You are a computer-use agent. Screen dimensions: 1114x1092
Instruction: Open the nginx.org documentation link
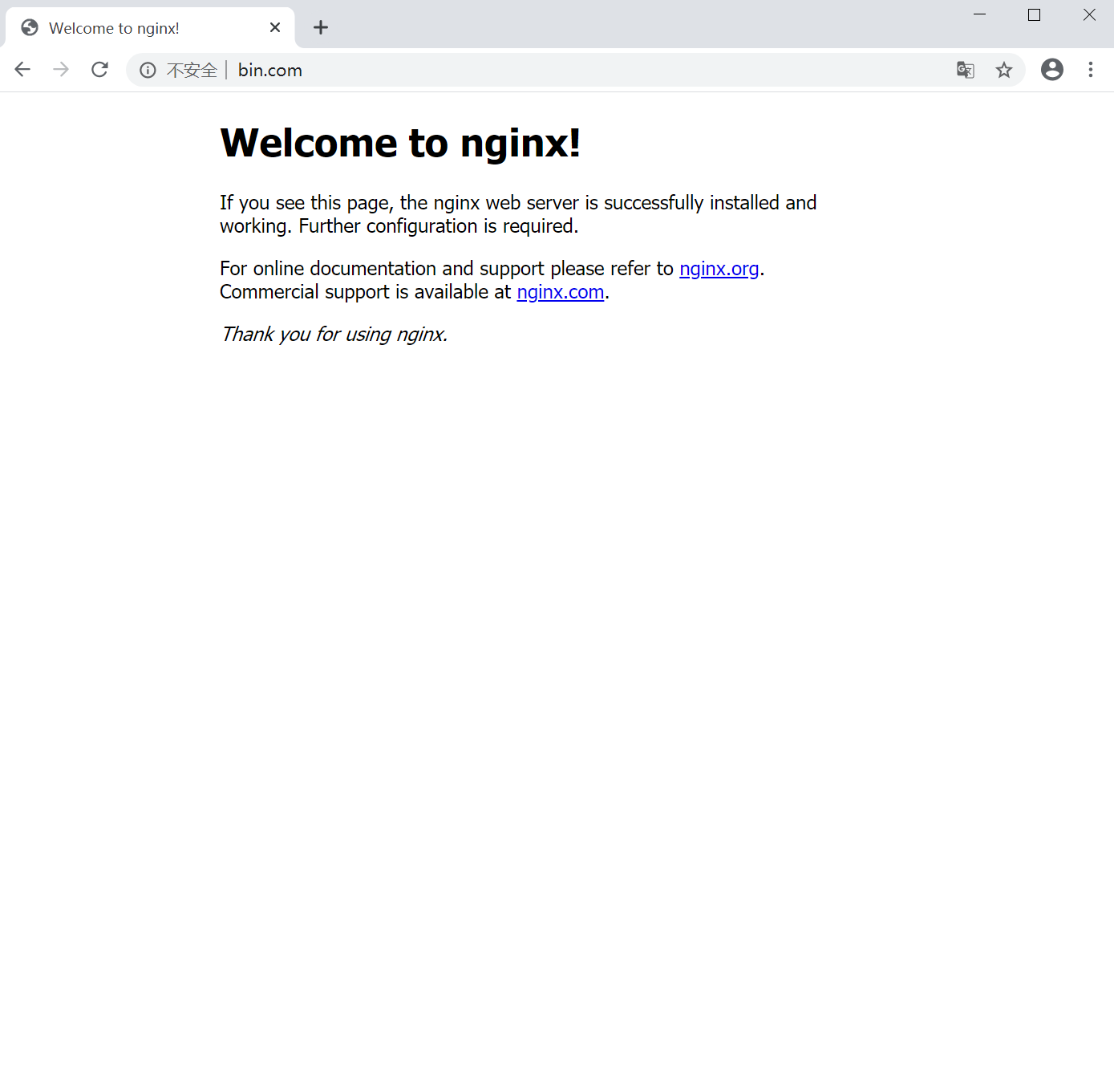click(719, 269)
